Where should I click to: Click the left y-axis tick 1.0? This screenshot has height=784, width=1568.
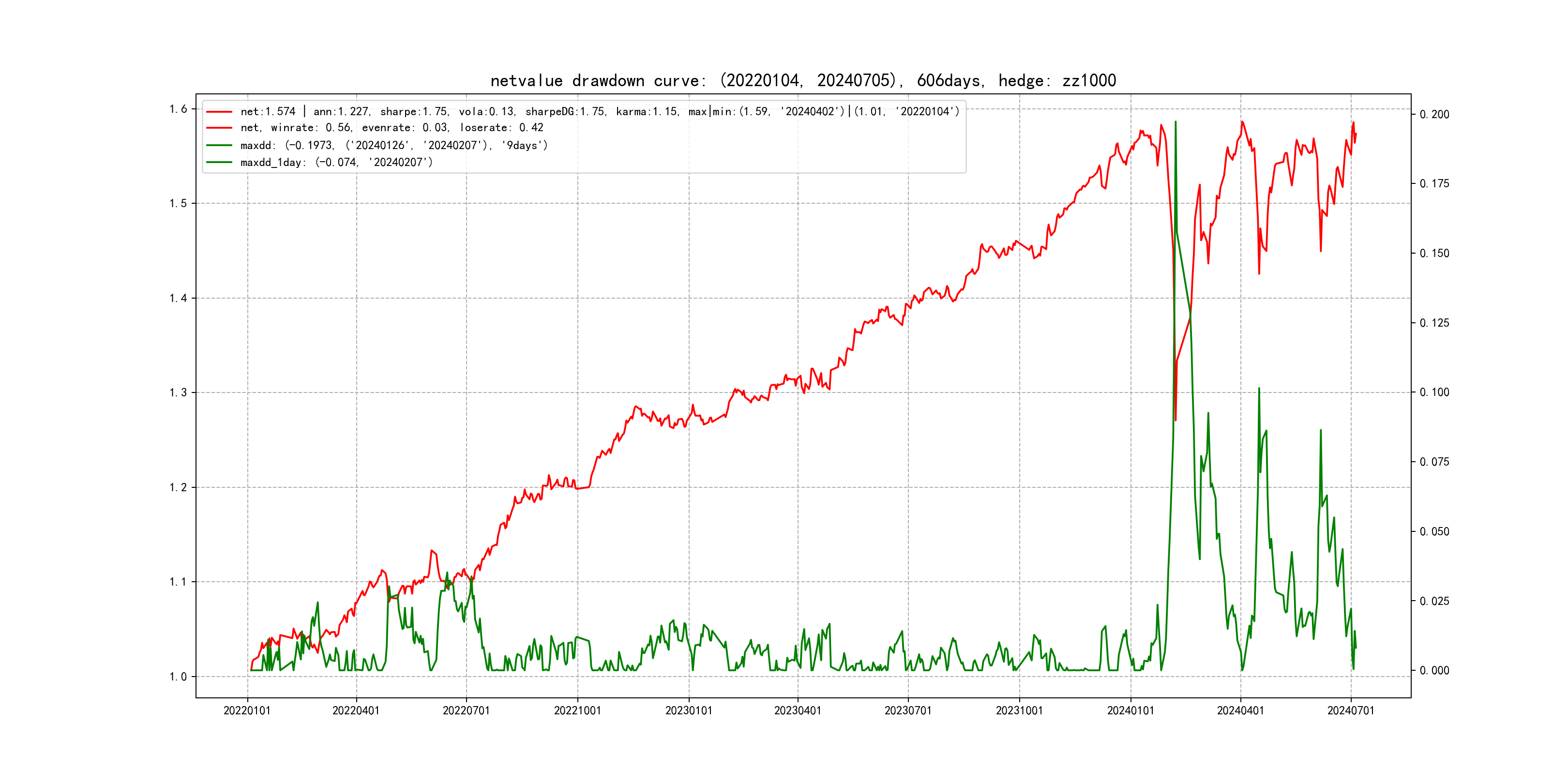coord(179,677)
